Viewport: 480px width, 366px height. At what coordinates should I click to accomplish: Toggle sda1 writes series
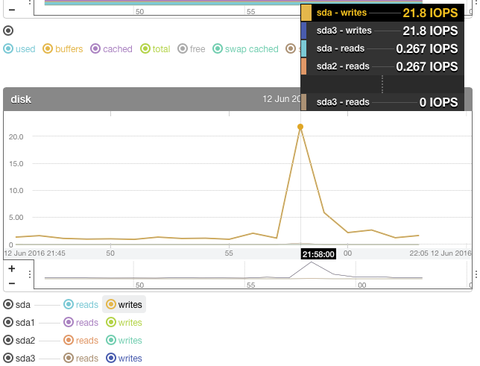[x=124, y=322]
